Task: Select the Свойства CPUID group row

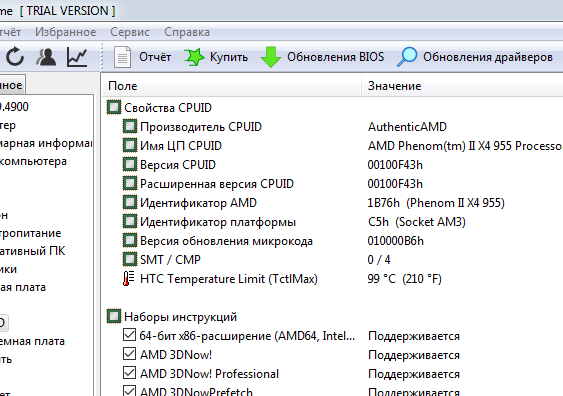Action: click(x=168, y=107)
